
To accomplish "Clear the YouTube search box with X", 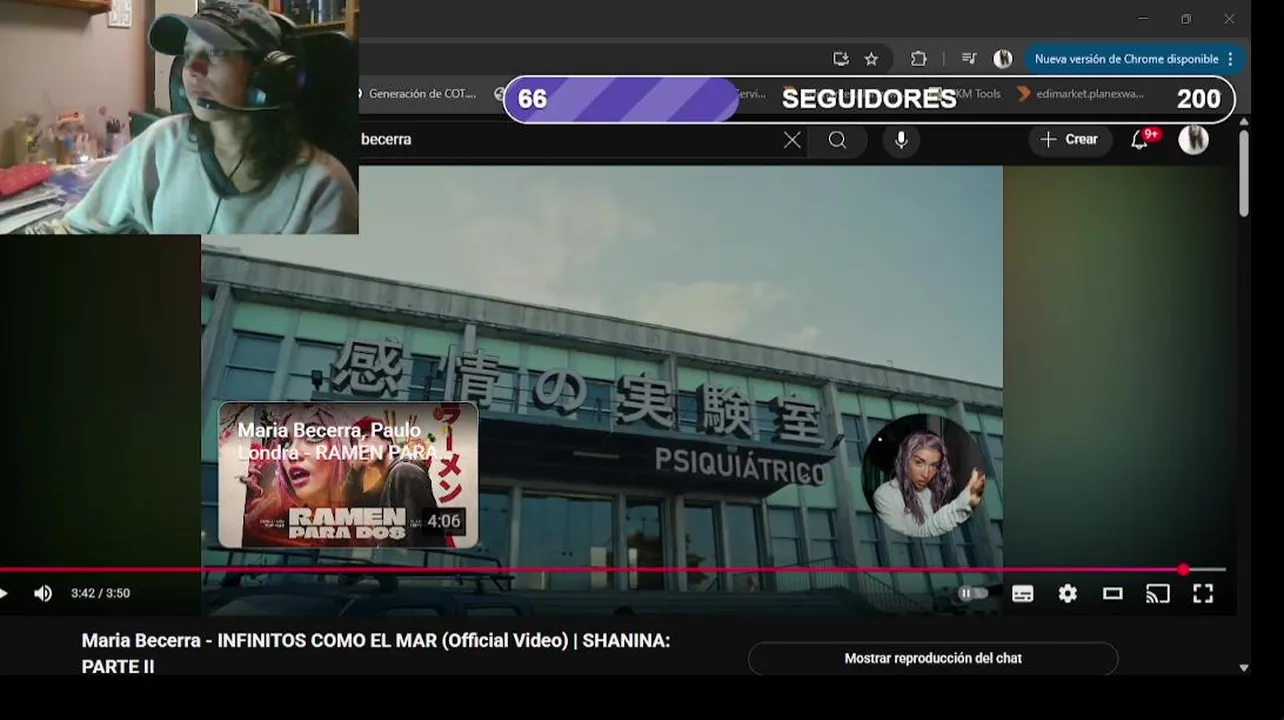I will click(792, 140).
